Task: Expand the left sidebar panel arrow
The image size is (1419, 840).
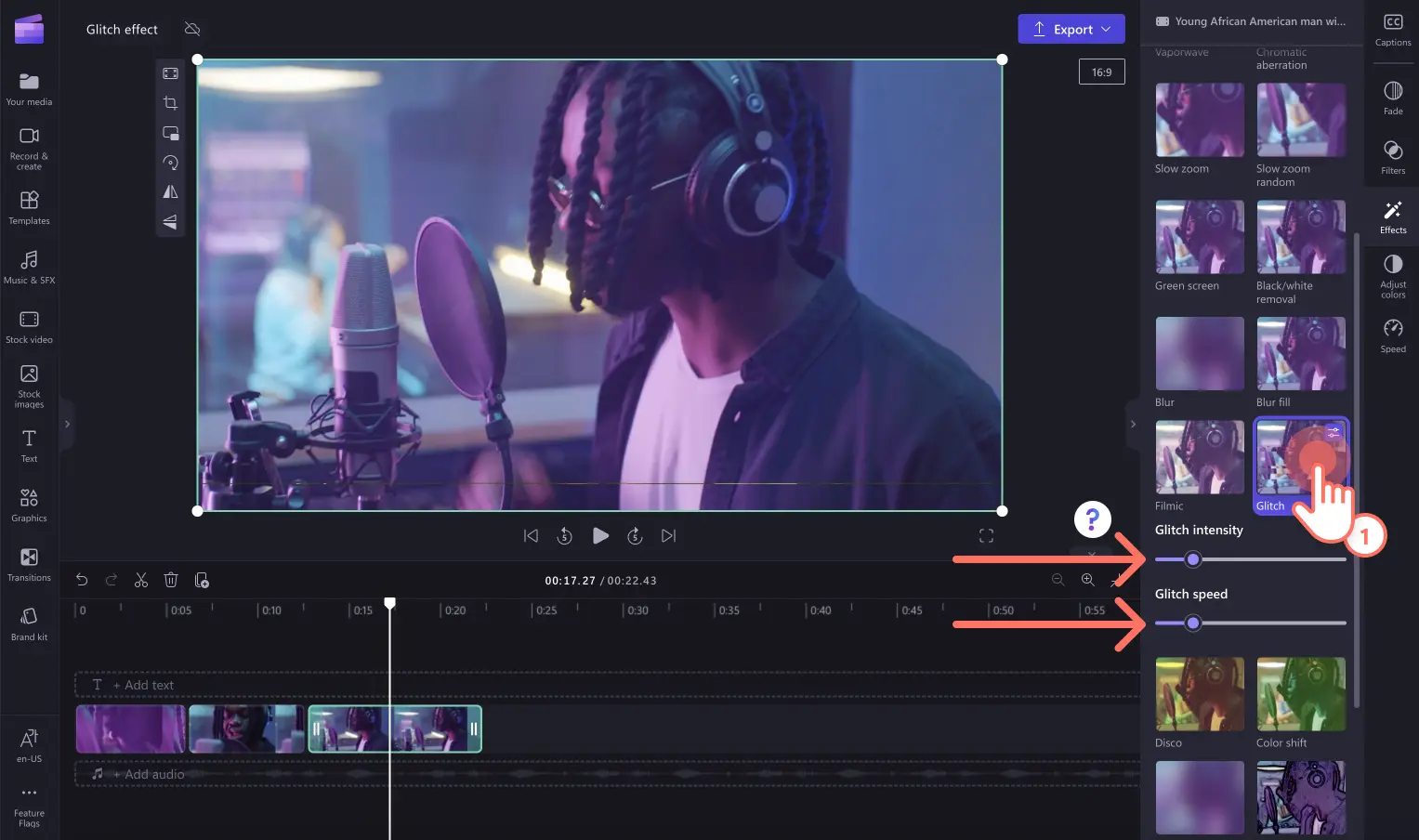Action: coord(67,424)
